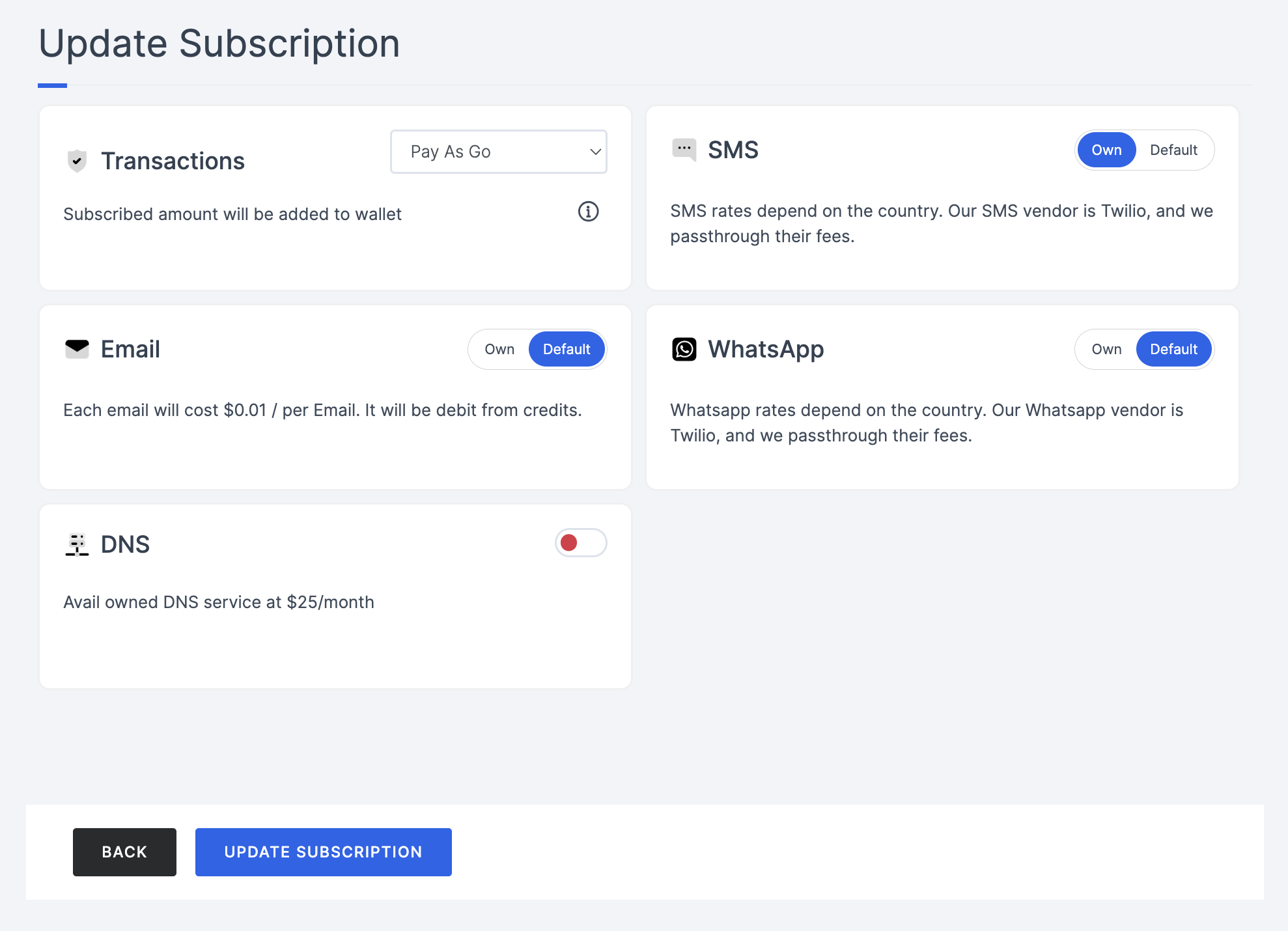1288x931 pixels.
Task: Click the UPDATE SUBSCRIPTION button
Action: [x=323, y=852]
